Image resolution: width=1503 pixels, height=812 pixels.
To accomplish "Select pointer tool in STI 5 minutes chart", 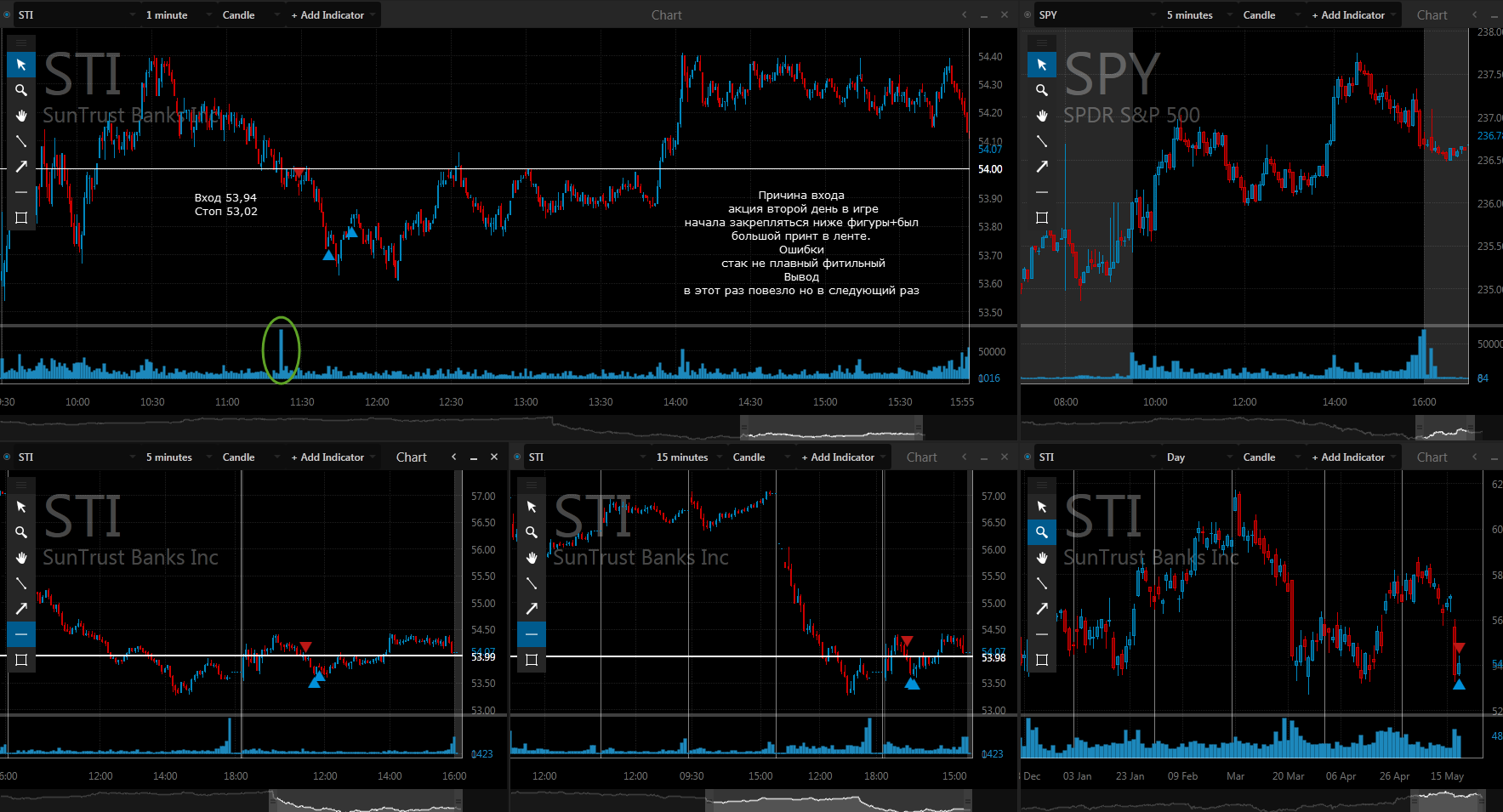I will 21,507.
